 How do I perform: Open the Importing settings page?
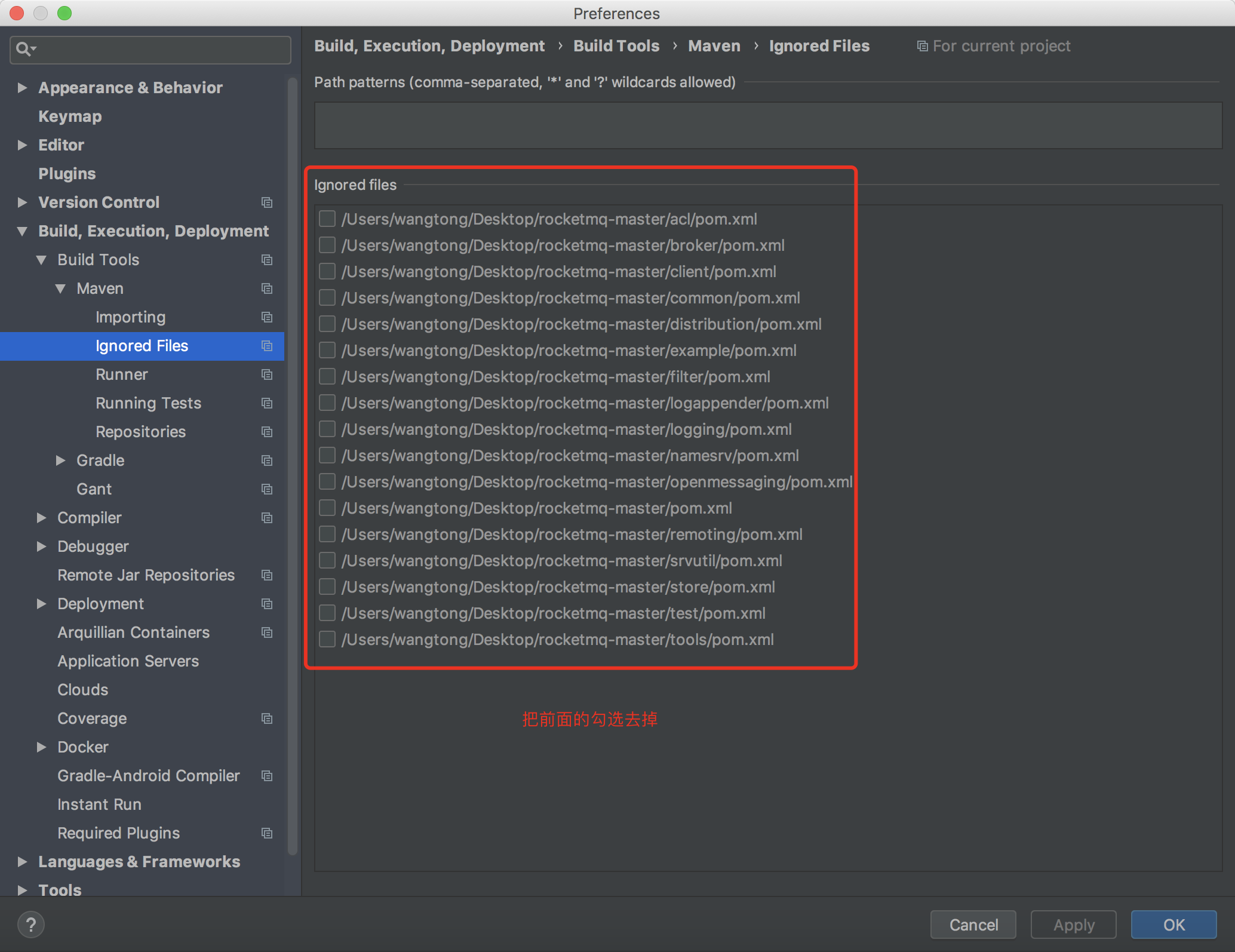coord(130,317)
